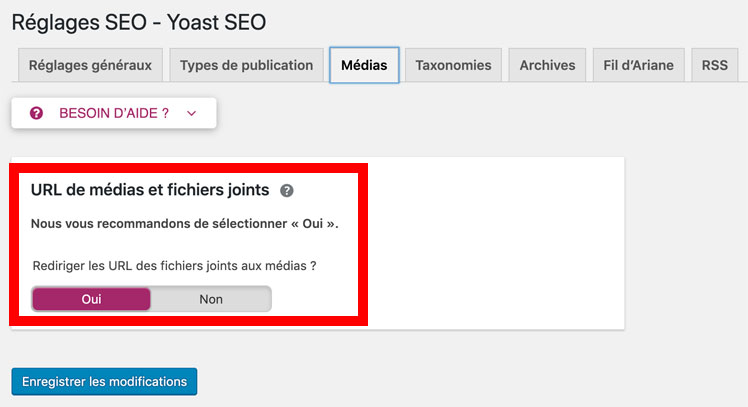
Task: Open help icon next to URL de médias heading
Action: pos(287,190)
